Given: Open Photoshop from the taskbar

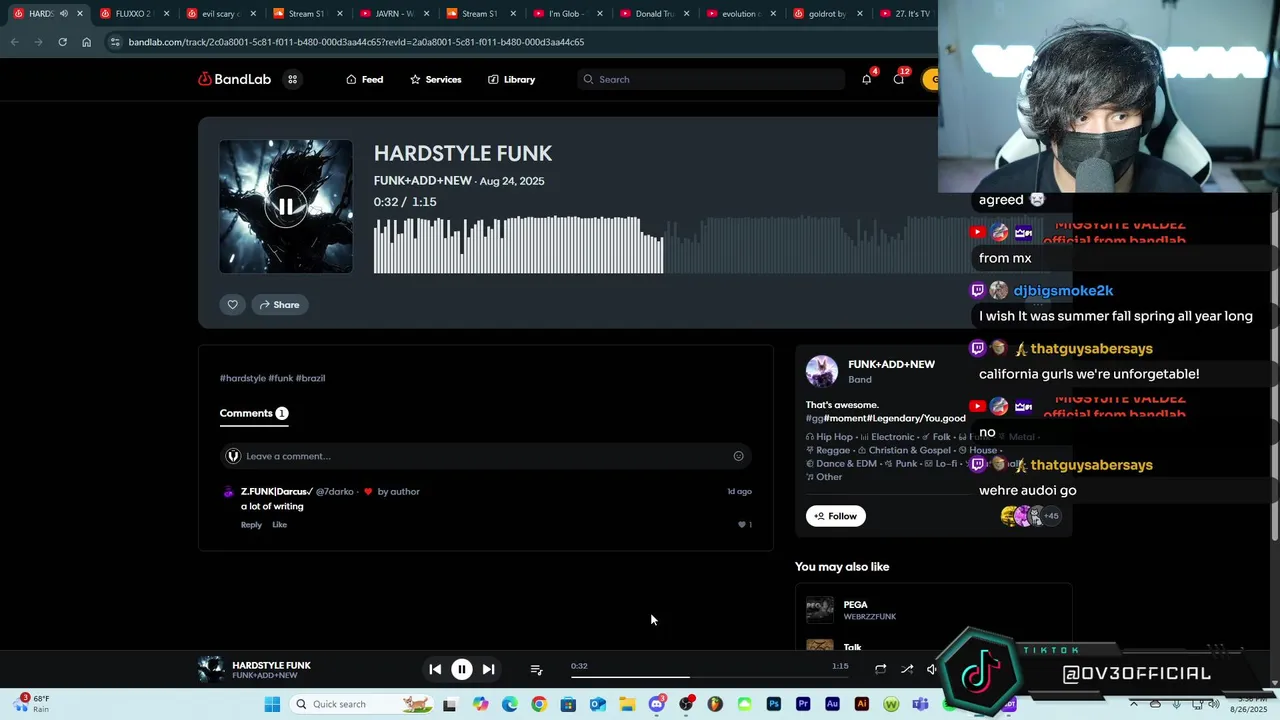Looking at the screenshot, I should tap(774, 704).
